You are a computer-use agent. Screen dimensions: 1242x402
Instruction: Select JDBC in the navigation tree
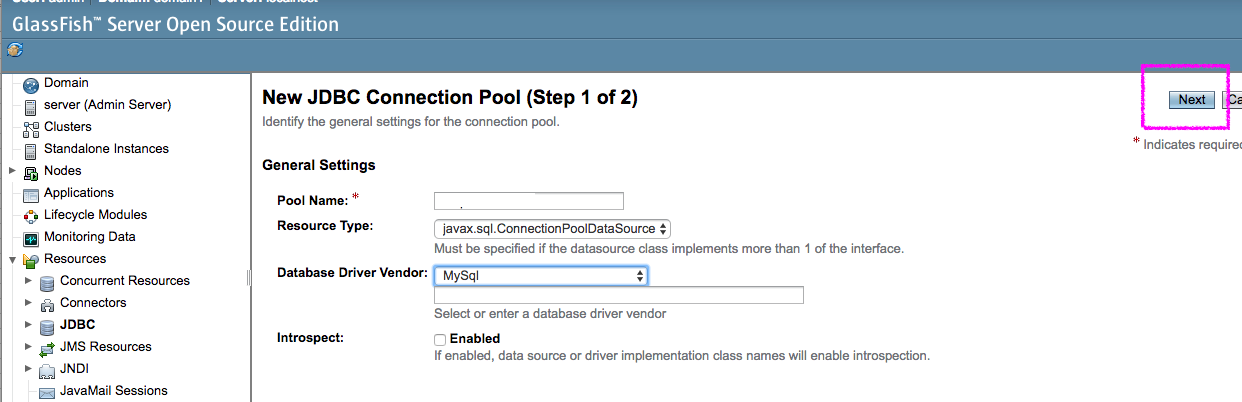click(x=78, y=325)
